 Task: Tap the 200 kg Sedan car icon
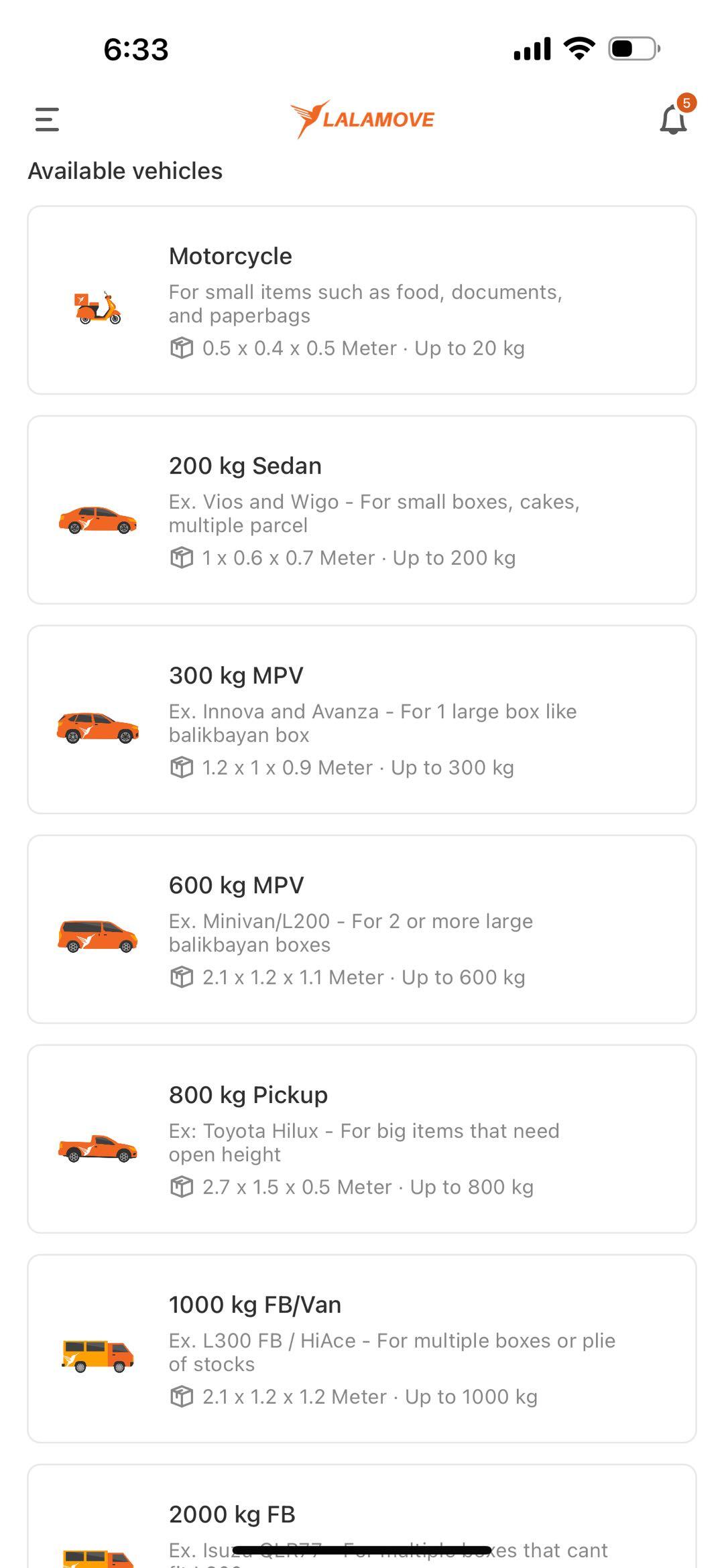[x=98, y=520]
